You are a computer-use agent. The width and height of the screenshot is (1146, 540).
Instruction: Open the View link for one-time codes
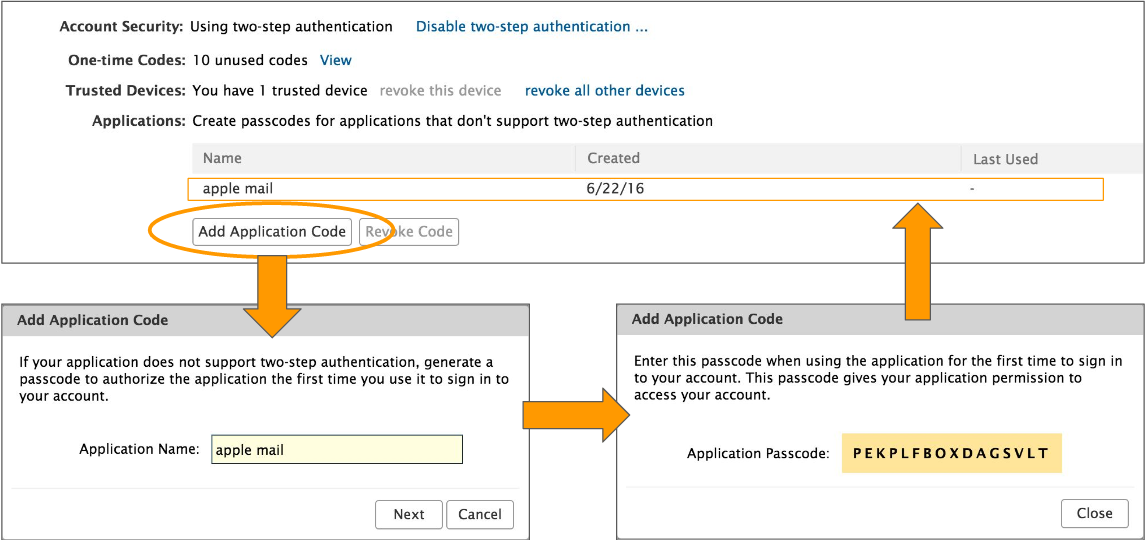[336, 61]
